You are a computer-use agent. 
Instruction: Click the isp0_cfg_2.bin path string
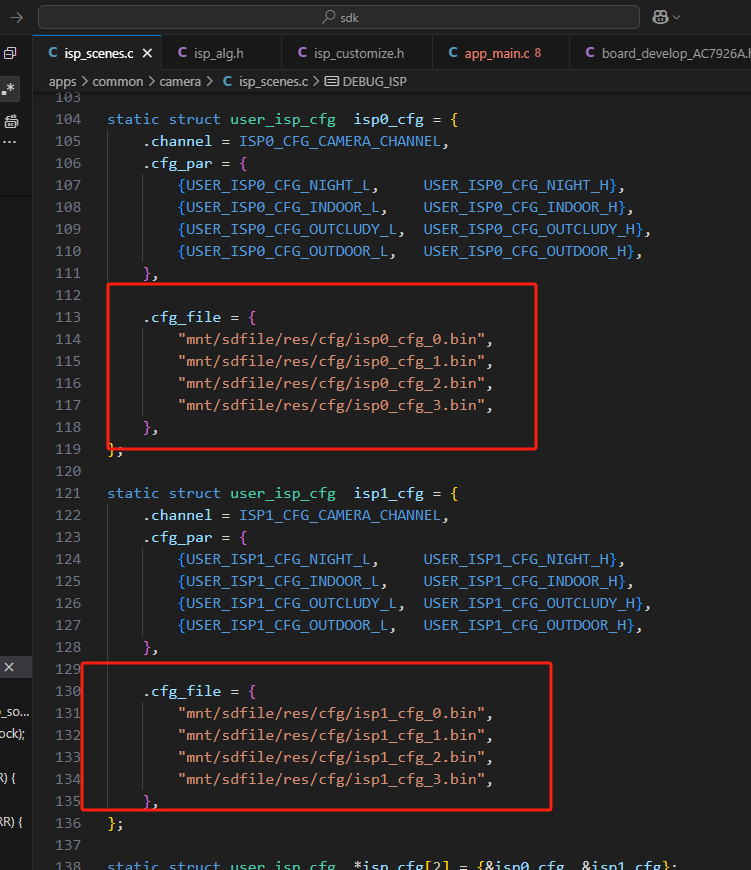[x=331, y=383]
